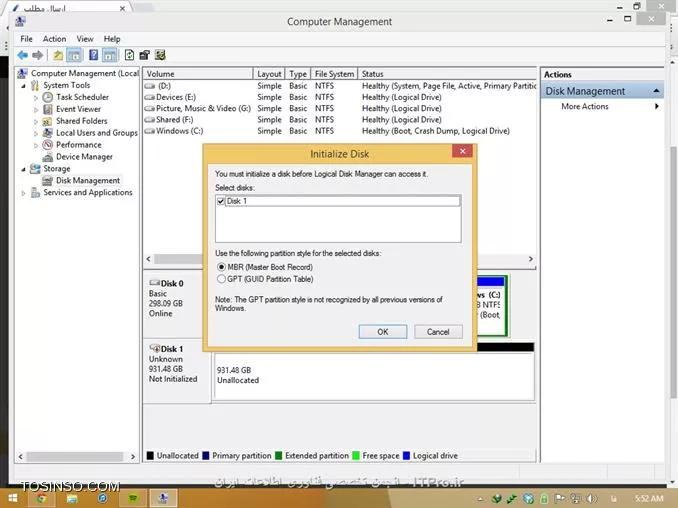Expand the More Actions submenu arrow
The height and width of the screenshot is (508, 678).
tap(657, 106)
